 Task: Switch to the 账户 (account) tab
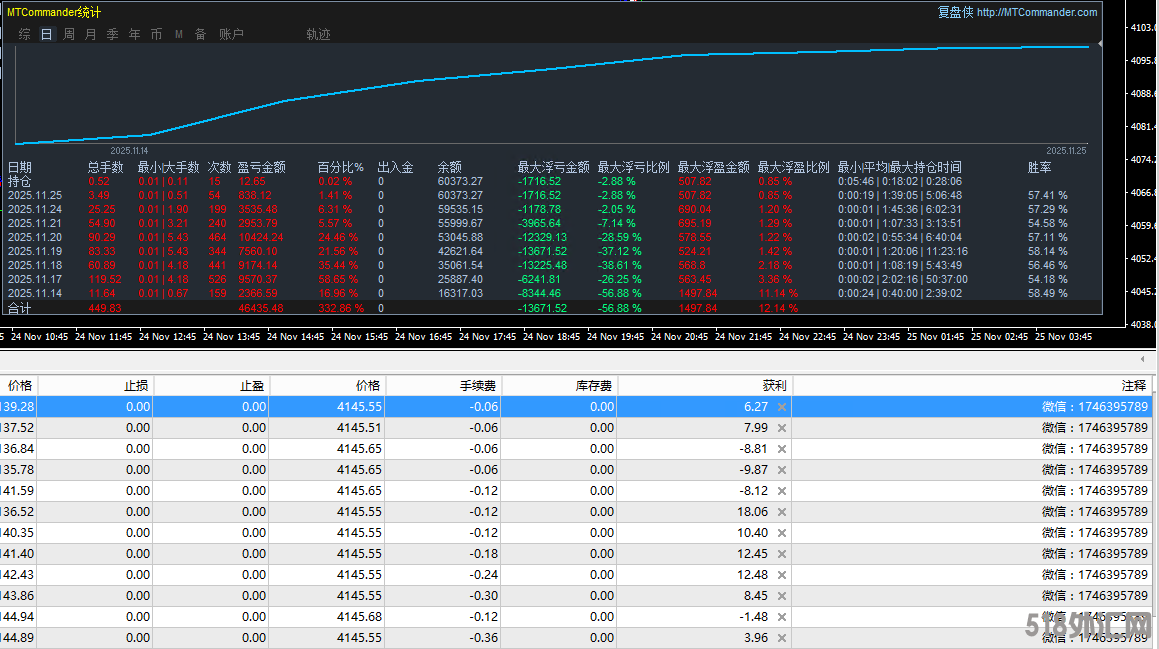(231, 34)
